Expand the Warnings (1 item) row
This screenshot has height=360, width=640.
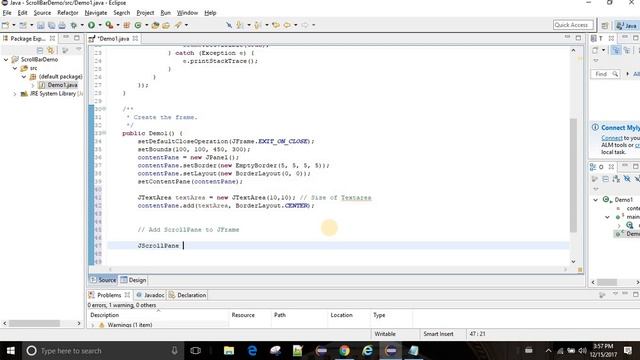point(93,325)
